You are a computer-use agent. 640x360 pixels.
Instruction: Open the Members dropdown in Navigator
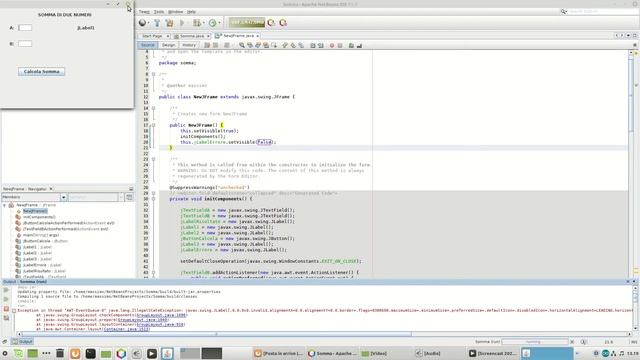pos(63,197)
